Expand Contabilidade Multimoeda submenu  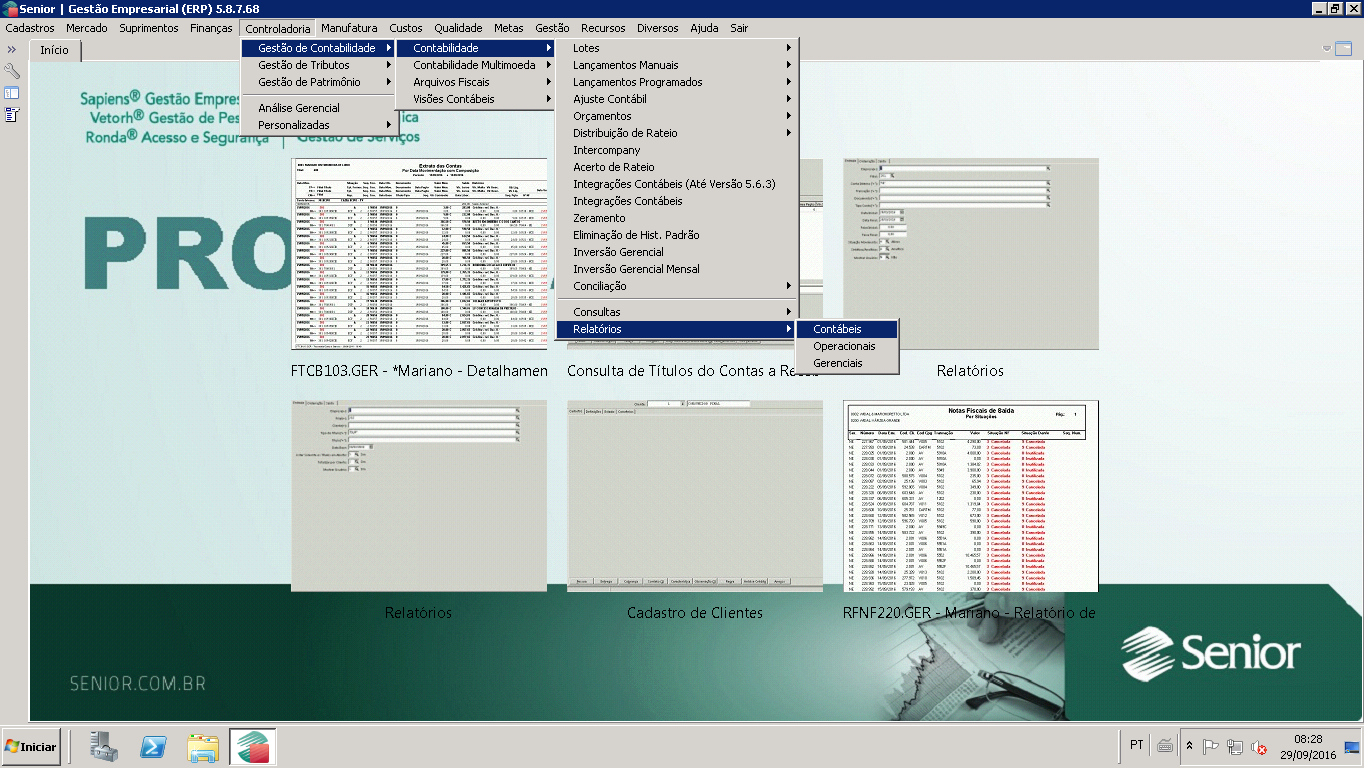click(x=475, y=65)
